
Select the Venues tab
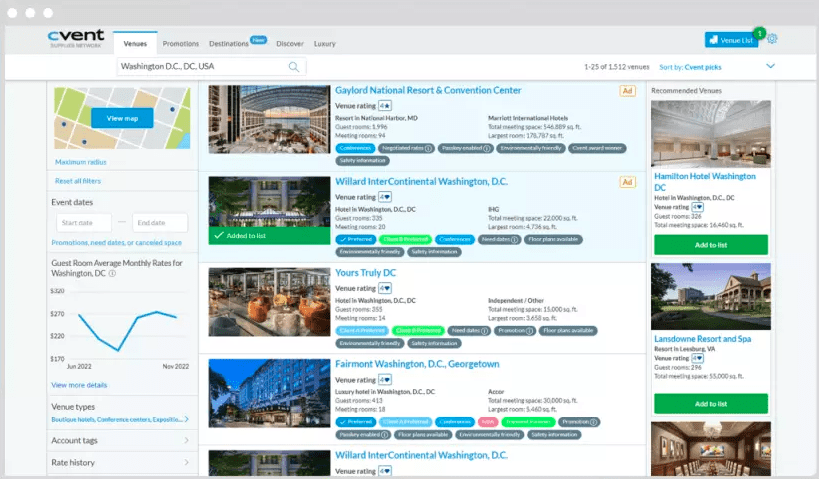(135, 43)
